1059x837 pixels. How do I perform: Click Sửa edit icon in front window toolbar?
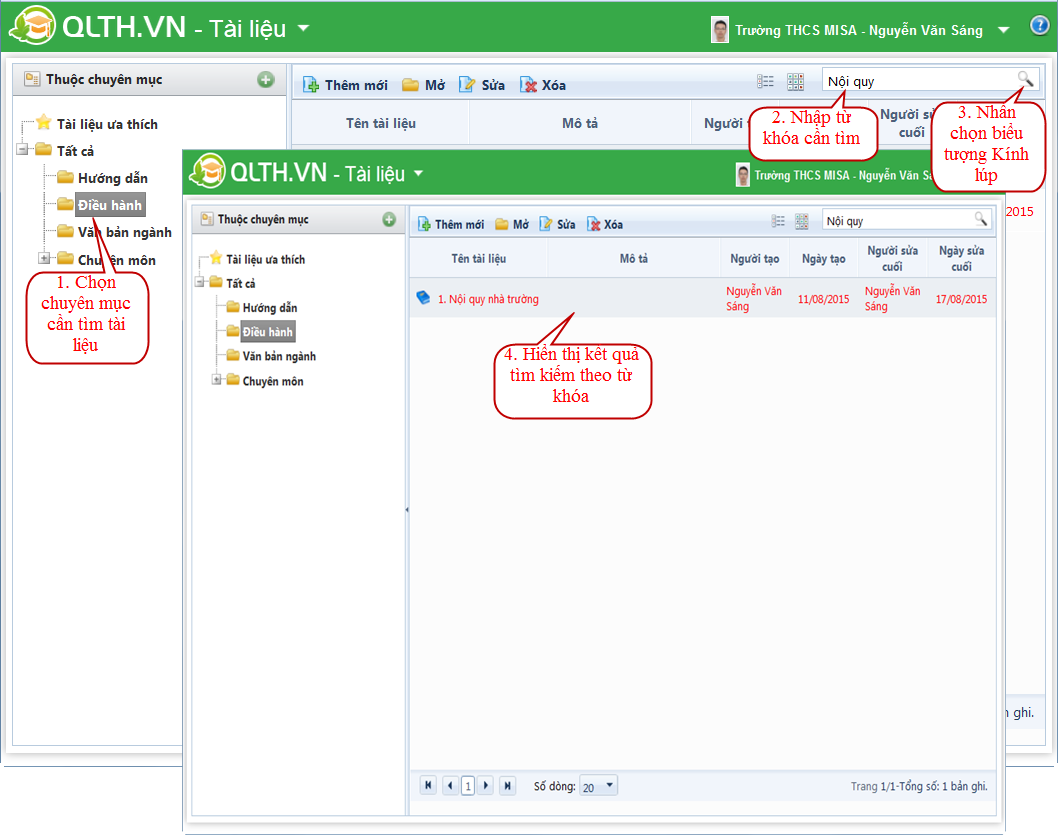(x=546, y=225)
